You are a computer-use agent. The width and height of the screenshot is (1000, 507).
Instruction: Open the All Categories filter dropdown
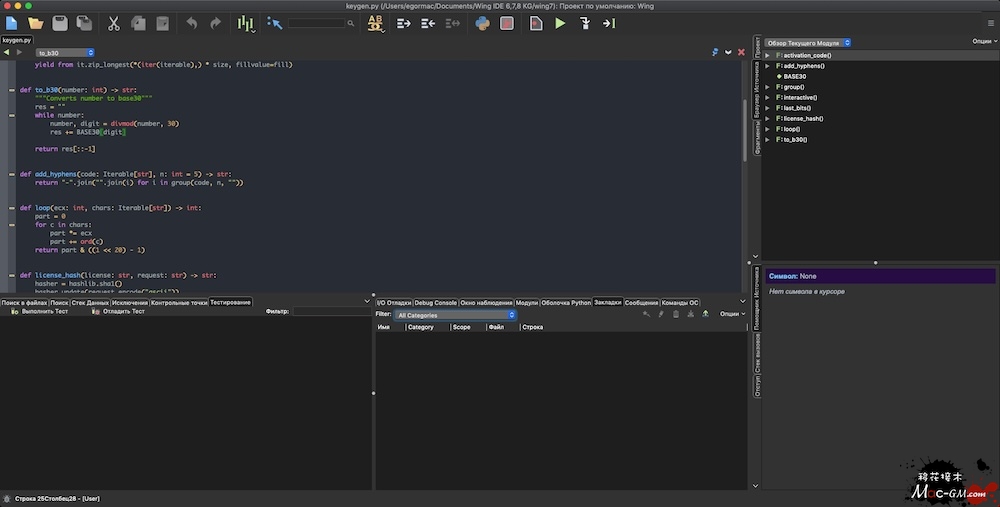[456, 315]
